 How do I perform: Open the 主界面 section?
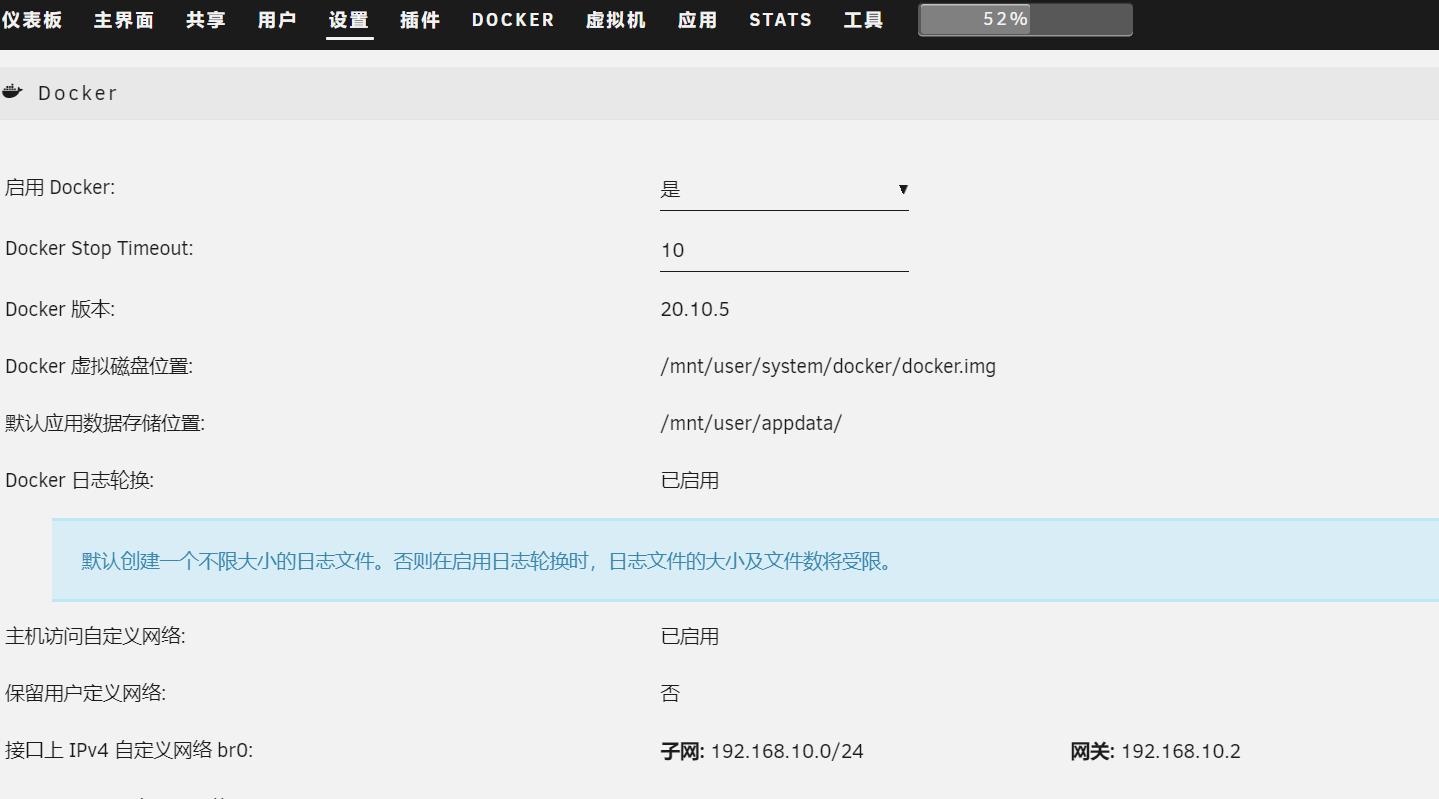122,20
